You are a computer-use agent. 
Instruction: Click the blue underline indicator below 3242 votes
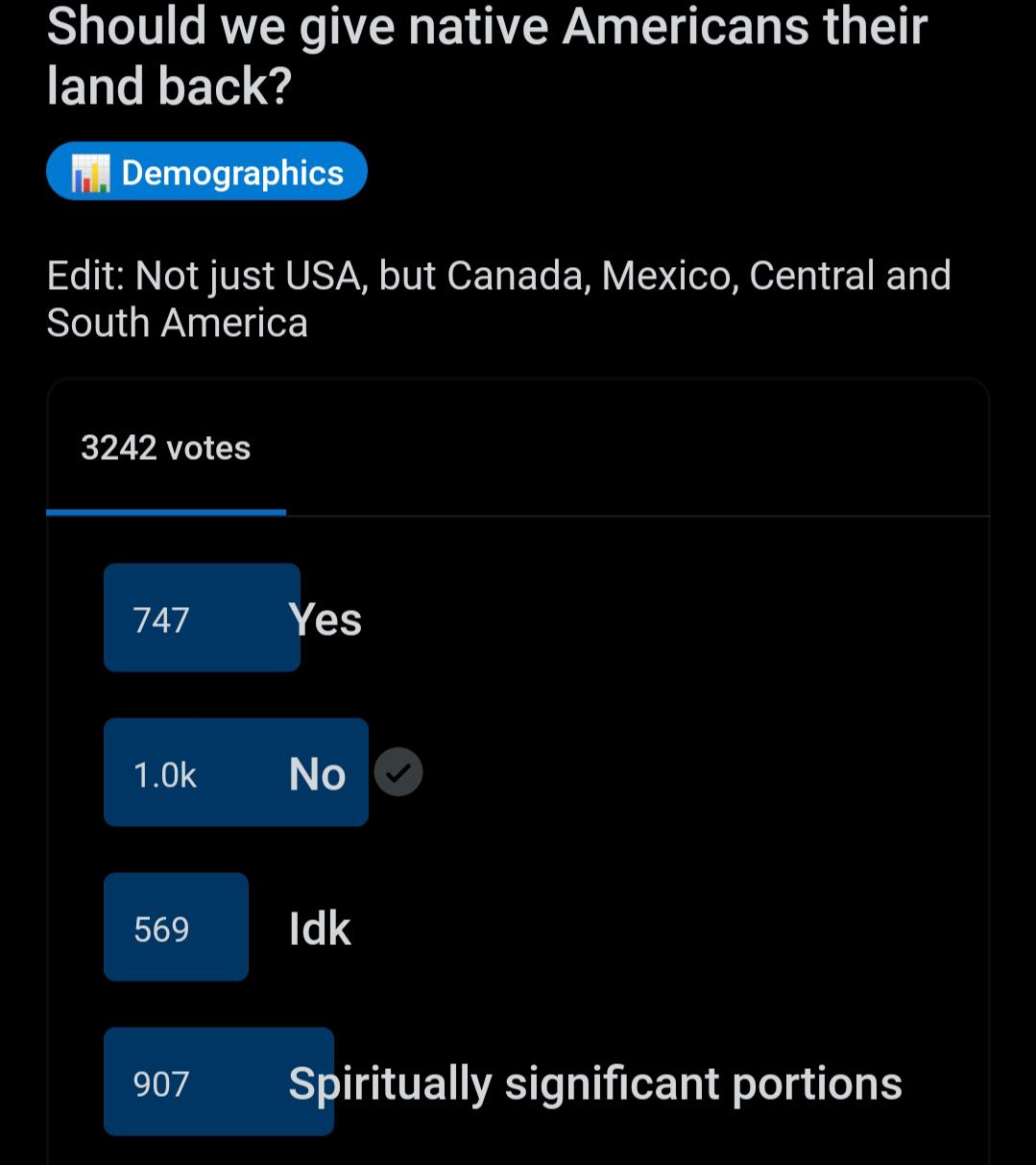166,510
